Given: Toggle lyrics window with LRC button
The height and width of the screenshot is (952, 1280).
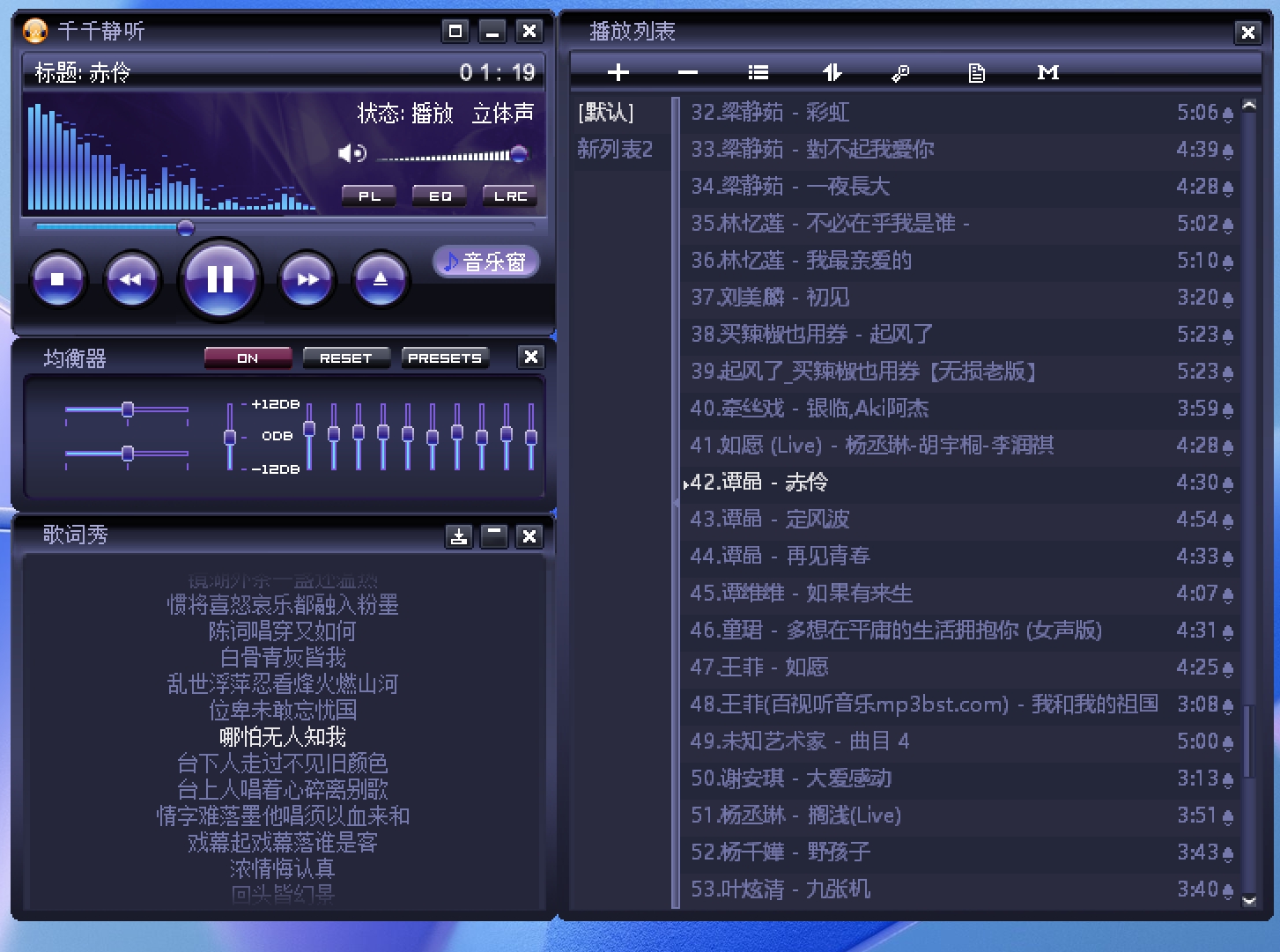Looking at the screenshot, I should click(510, 196).
